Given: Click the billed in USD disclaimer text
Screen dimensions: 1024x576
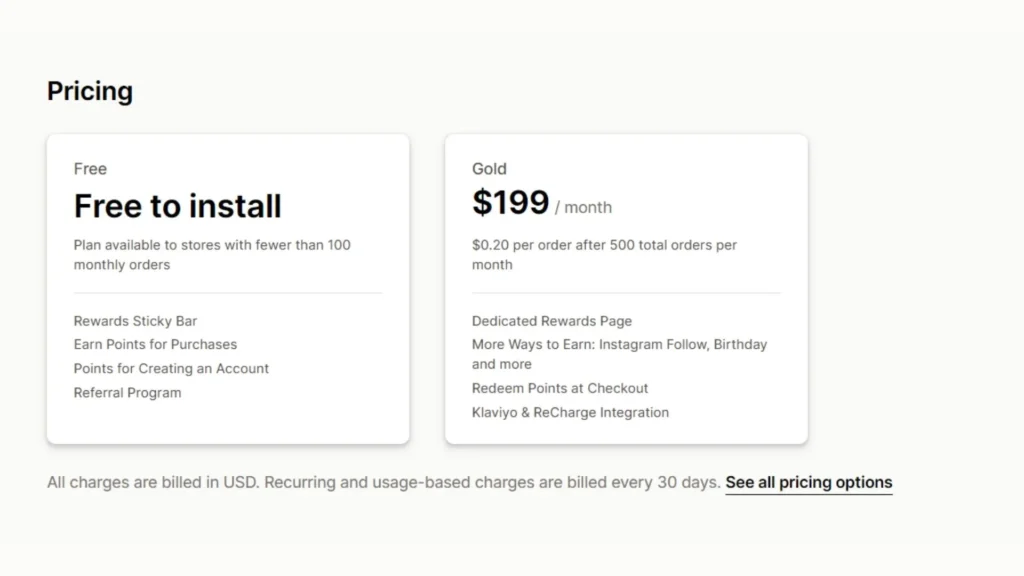Looking at the screenshot, I should pos(383,482).
